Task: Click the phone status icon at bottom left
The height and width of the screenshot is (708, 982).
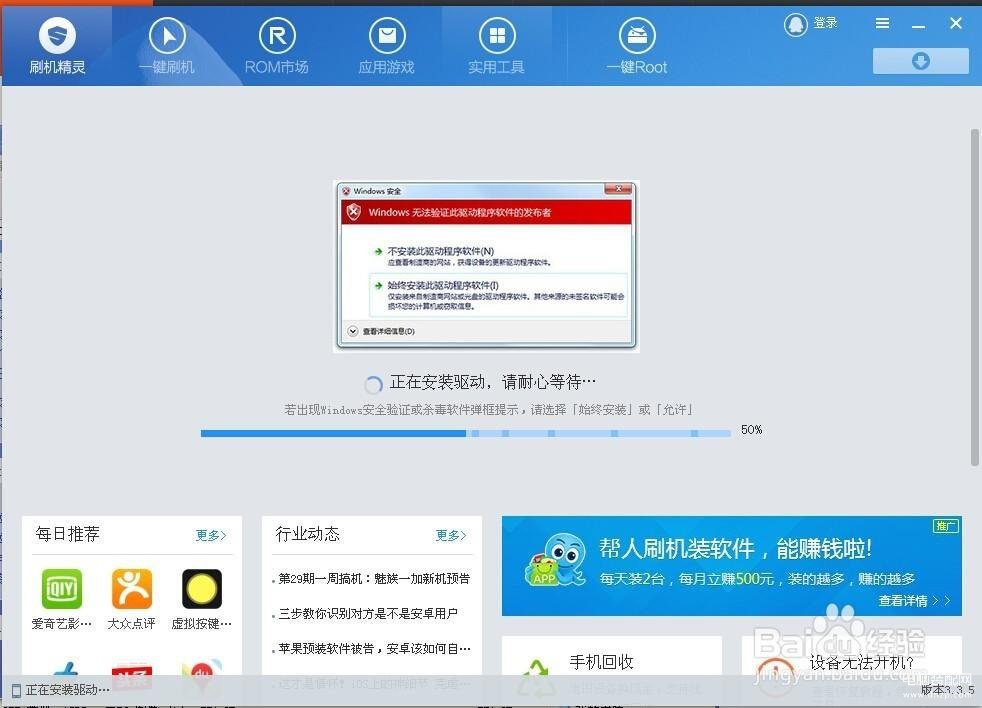Action: 16,690
